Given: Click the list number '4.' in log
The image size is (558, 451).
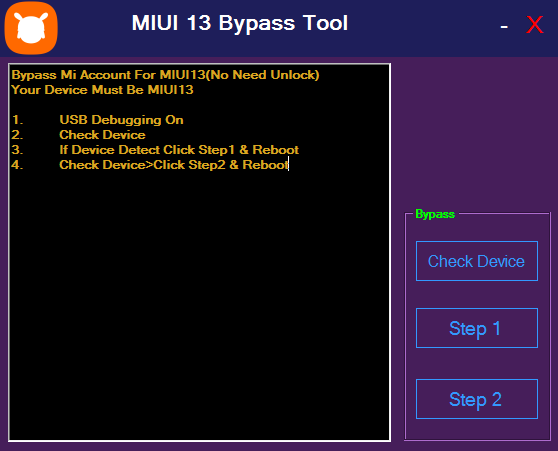Looking at the screenshot, I should pyautogui.click(x=17, y=165).
